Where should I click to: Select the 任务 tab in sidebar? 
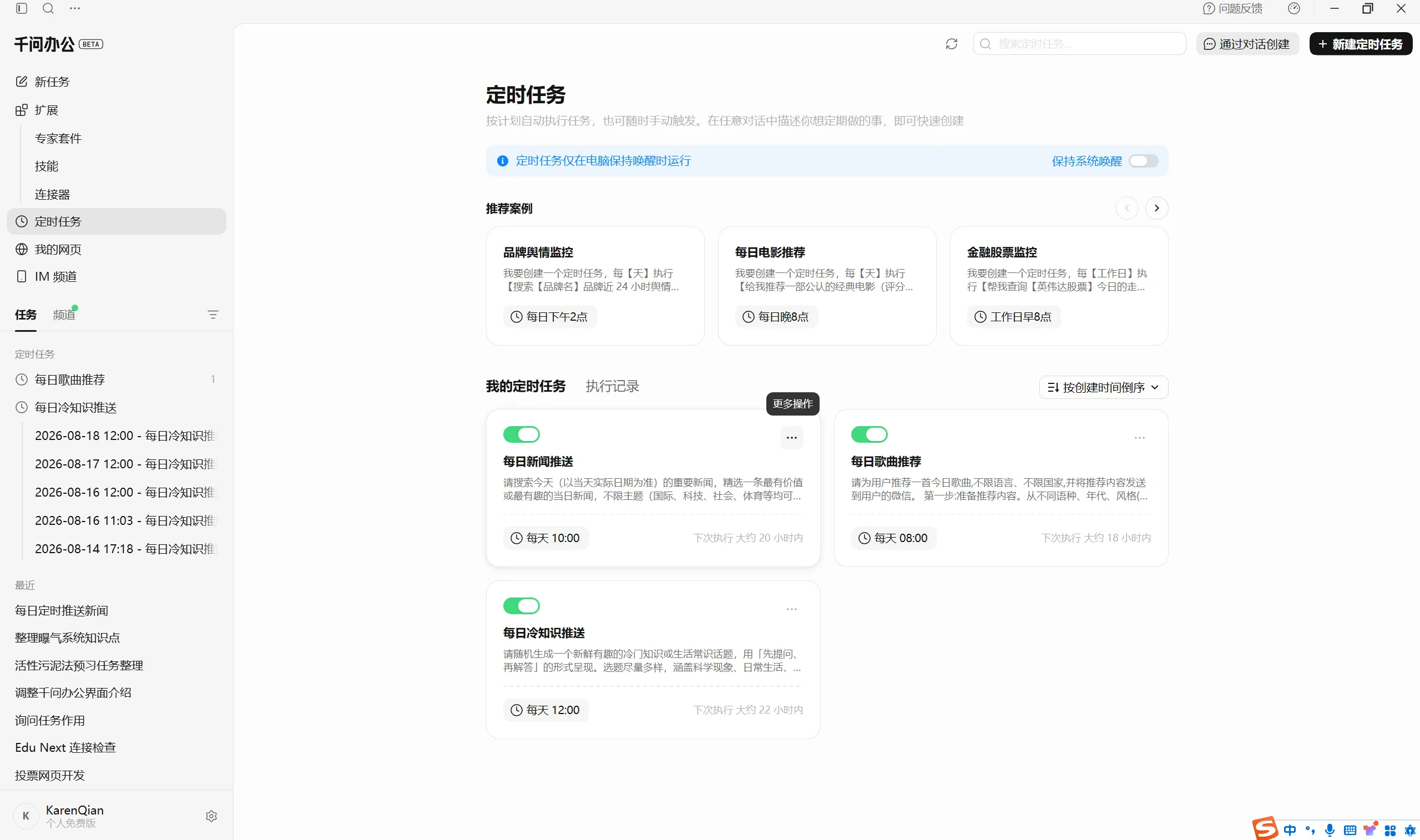pos(26,315)
